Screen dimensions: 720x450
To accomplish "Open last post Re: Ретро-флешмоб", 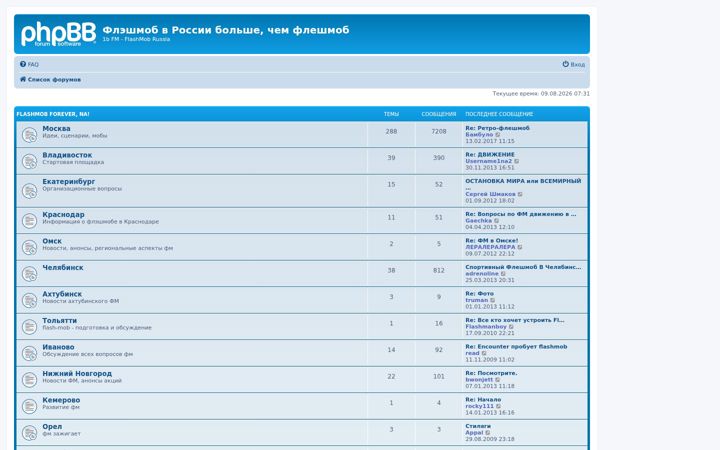I will pyautogui.click(x=498, y=128).
